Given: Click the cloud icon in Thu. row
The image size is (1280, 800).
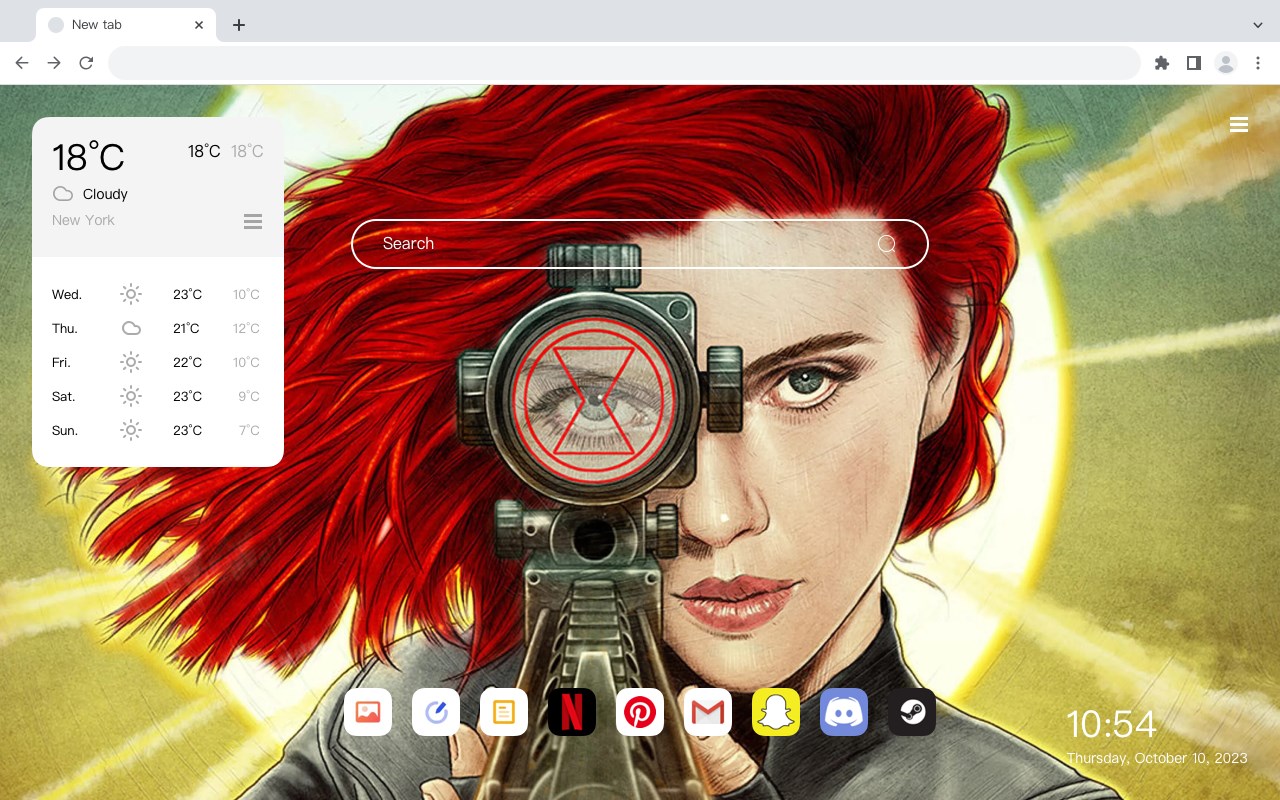Looking at the screenshot, I should click(131, 328).
